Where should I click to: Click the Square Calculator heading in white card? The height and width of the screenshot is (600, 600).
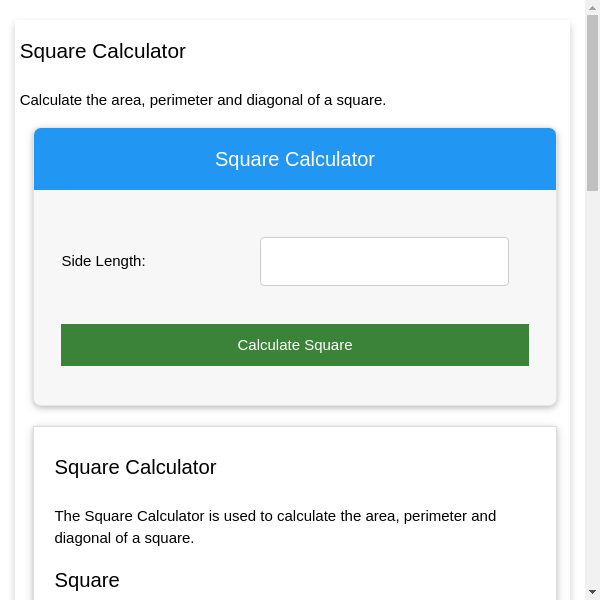tap(135, 467)
